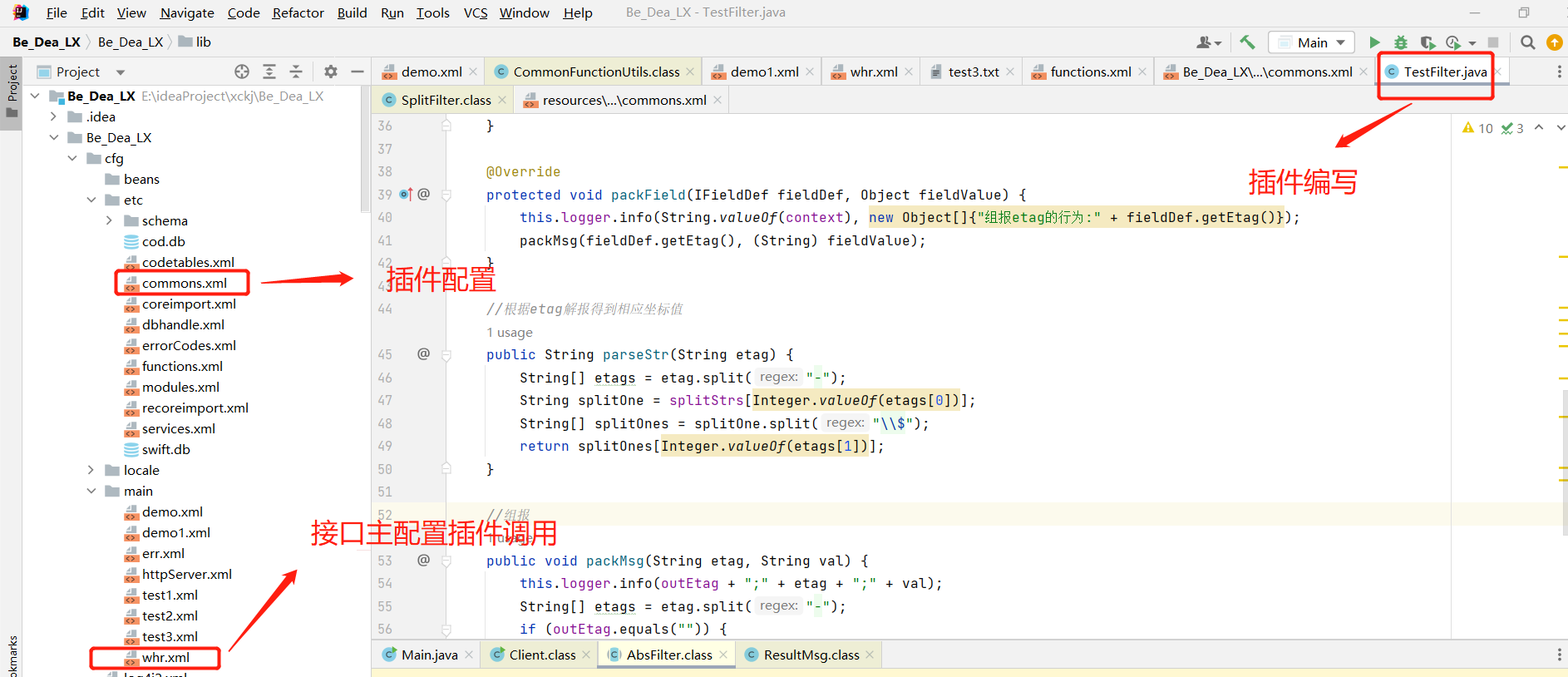Switch to the whr.xml editor tab
1568x677 pixels.
[x=874, y=72]
